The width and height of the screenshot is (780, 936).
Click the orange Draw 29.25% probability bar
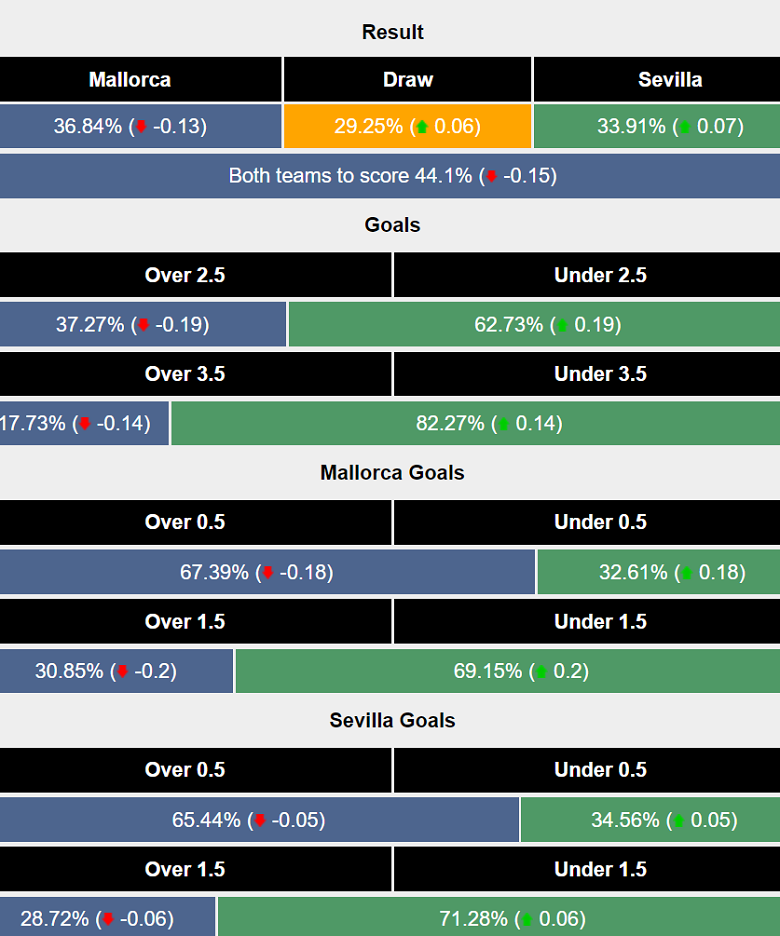[x=407, y=127]
